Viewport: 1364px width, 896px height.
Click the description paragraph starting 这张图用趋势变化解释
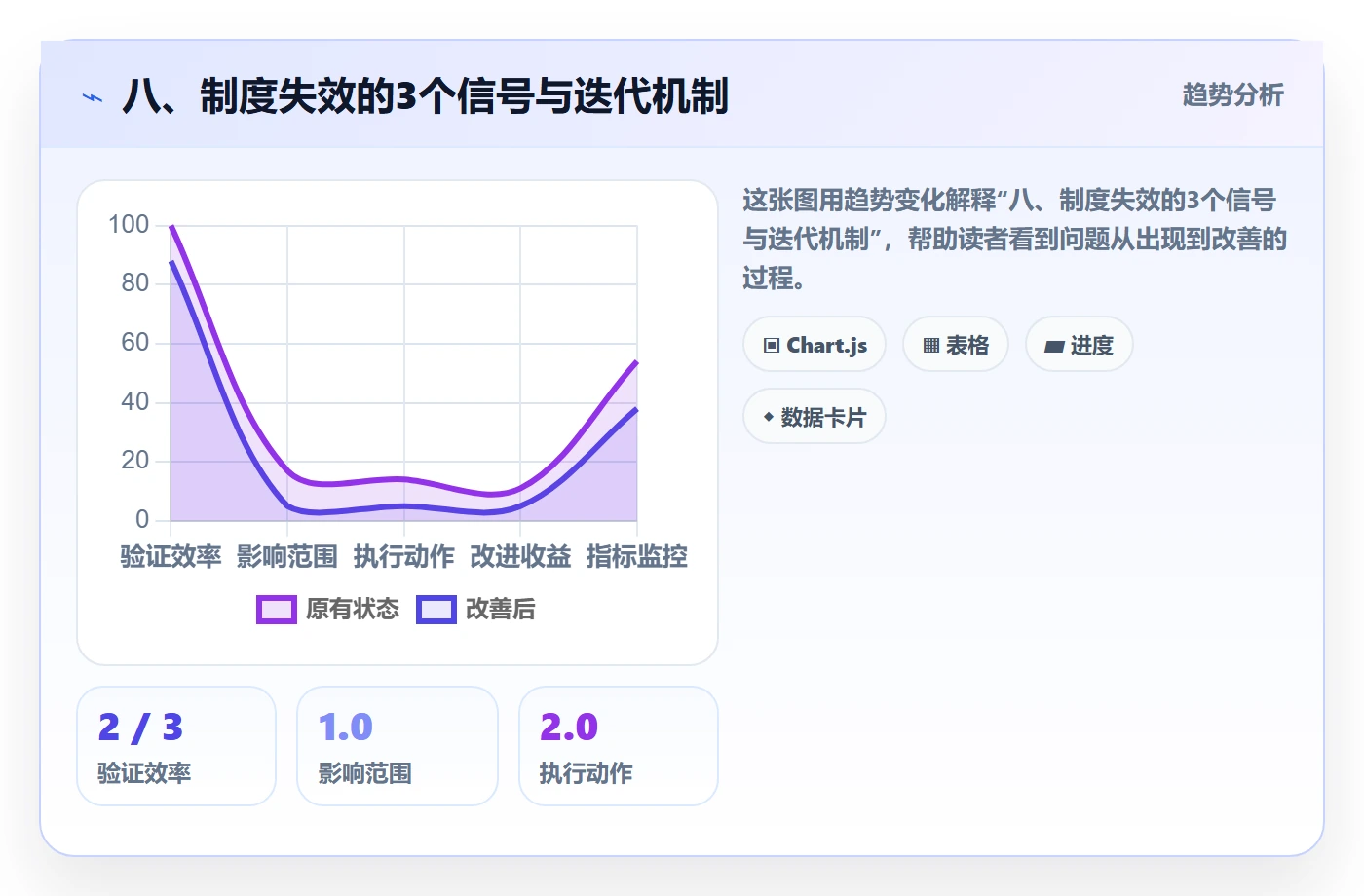(x=1015, y=240)
